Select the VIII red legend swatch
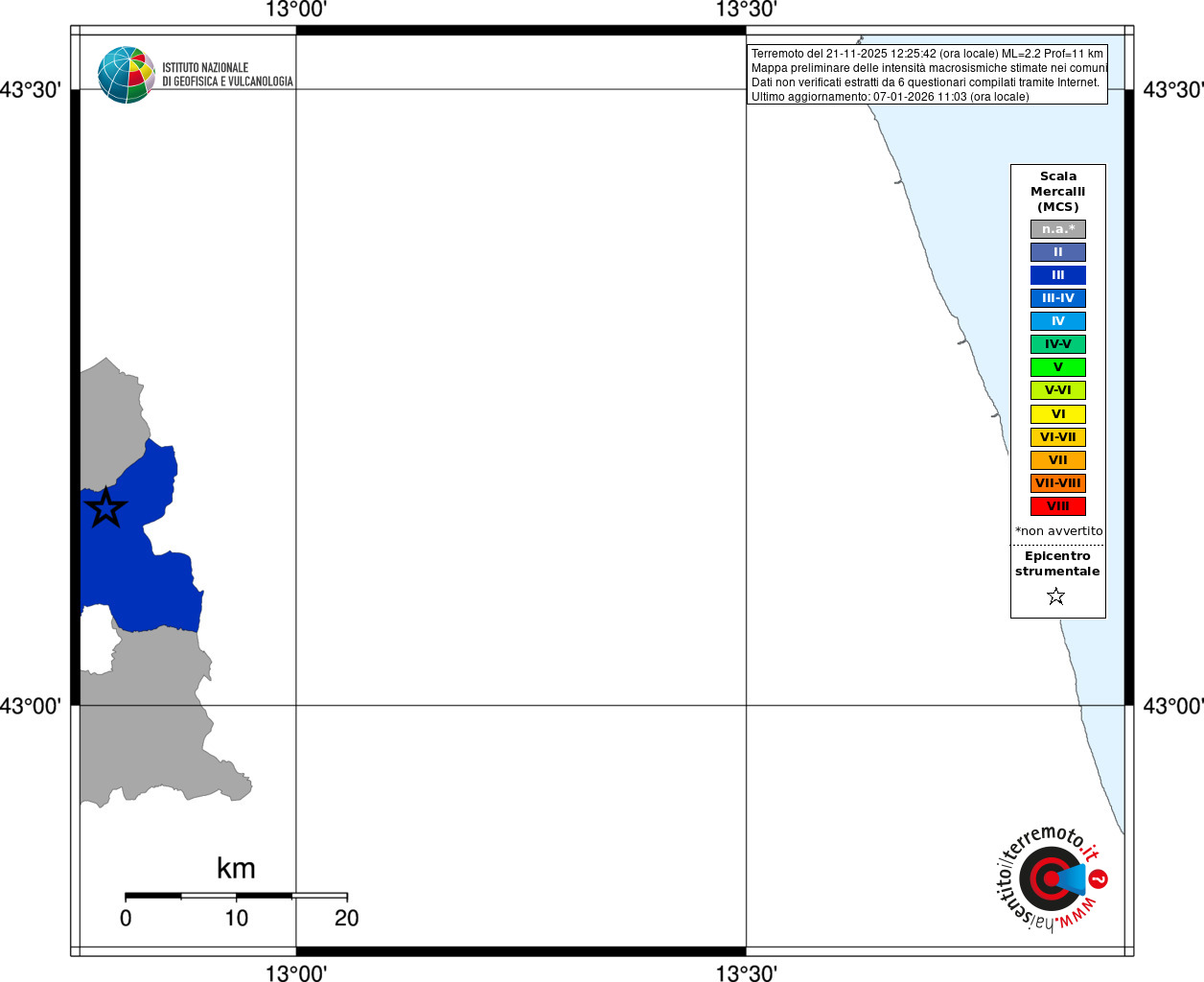This screenshot has height=982, width=1204. 1058,506
